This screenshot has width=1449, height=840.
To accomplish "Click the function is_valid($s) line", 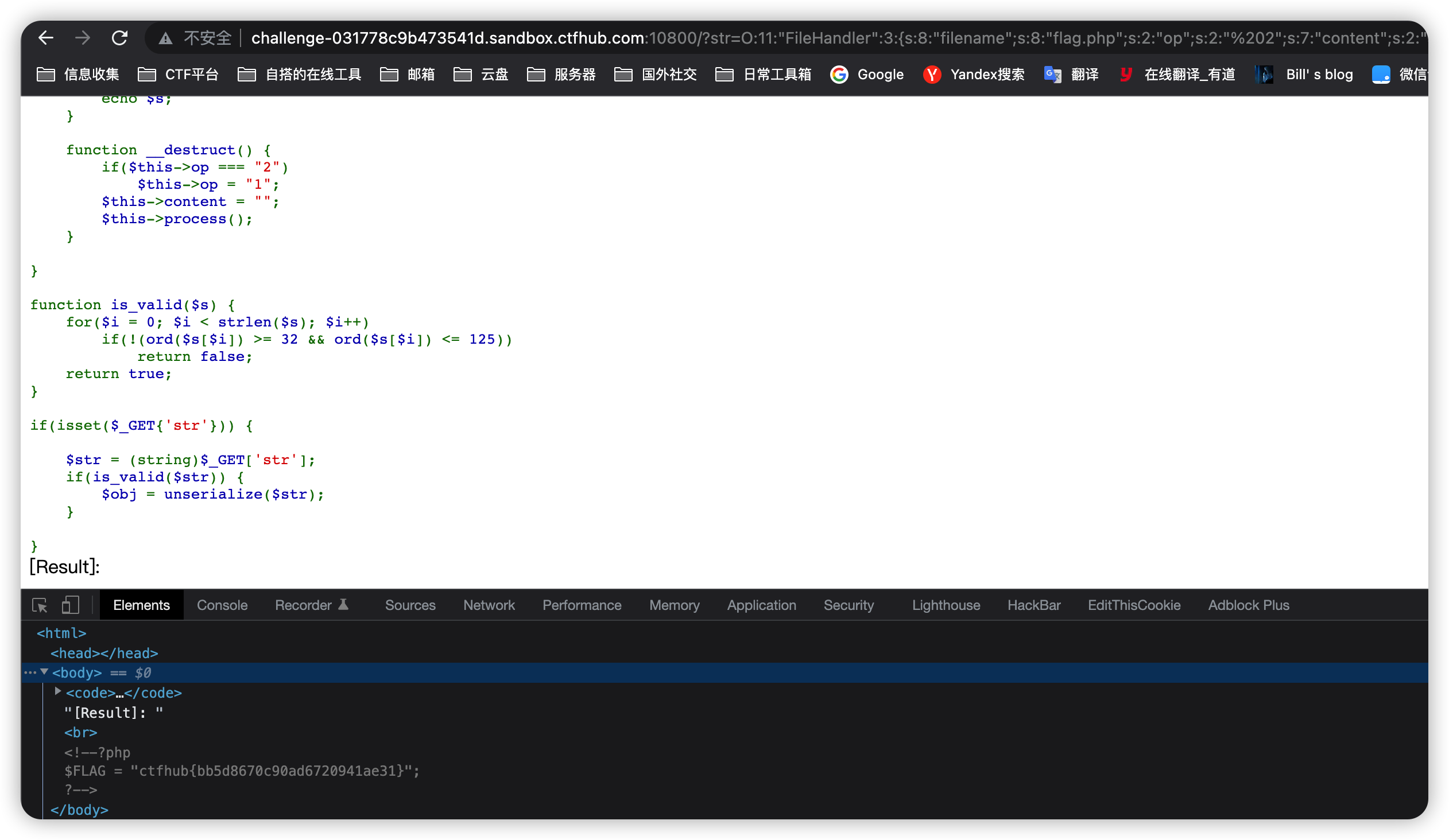I will click(x=132, y=305).
